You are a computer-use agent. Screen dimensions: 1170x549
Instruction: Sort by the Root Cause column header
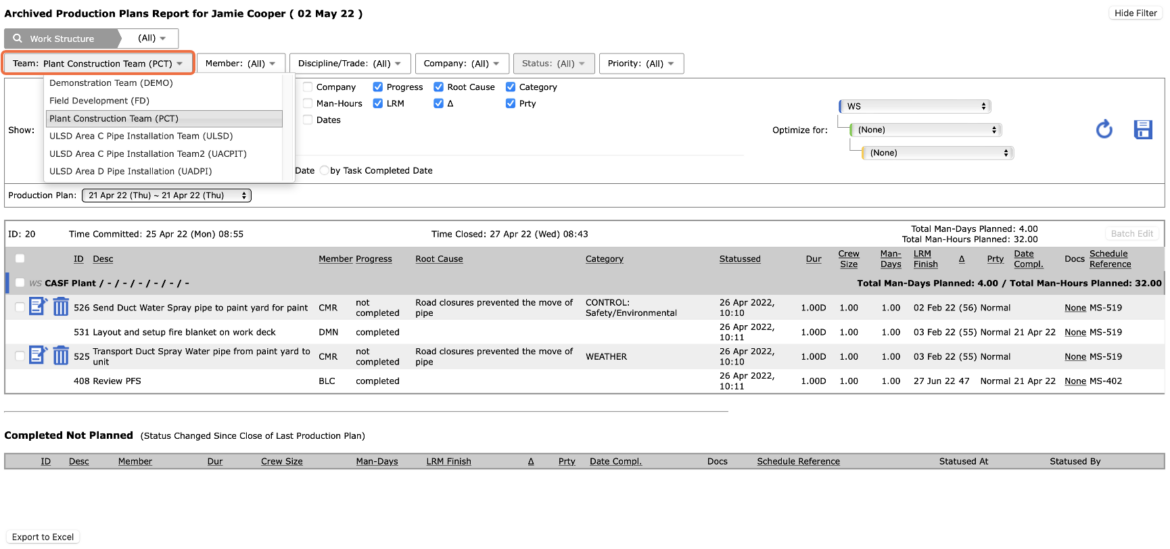tap(439, 260)
